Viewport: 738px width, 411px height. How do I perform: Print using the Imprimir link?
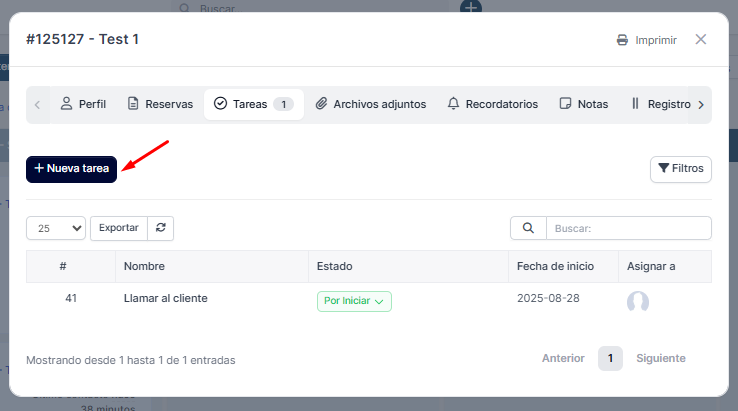647,40
